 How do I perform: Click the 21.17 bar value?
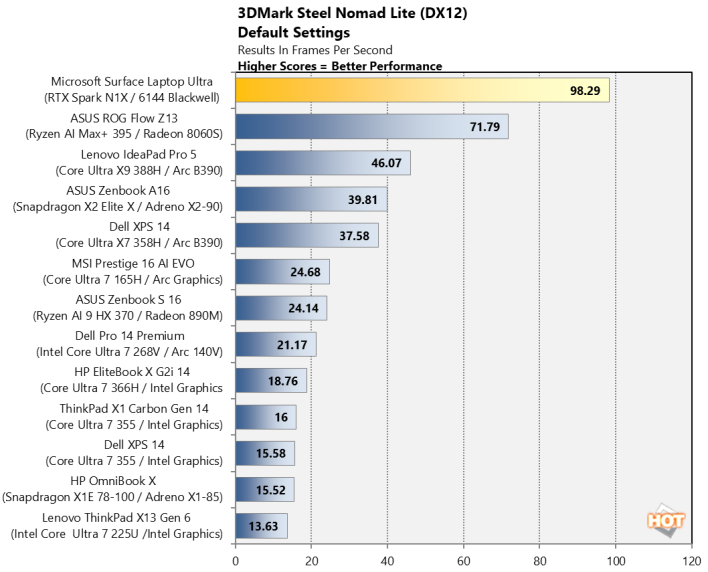tap(292, 345)
